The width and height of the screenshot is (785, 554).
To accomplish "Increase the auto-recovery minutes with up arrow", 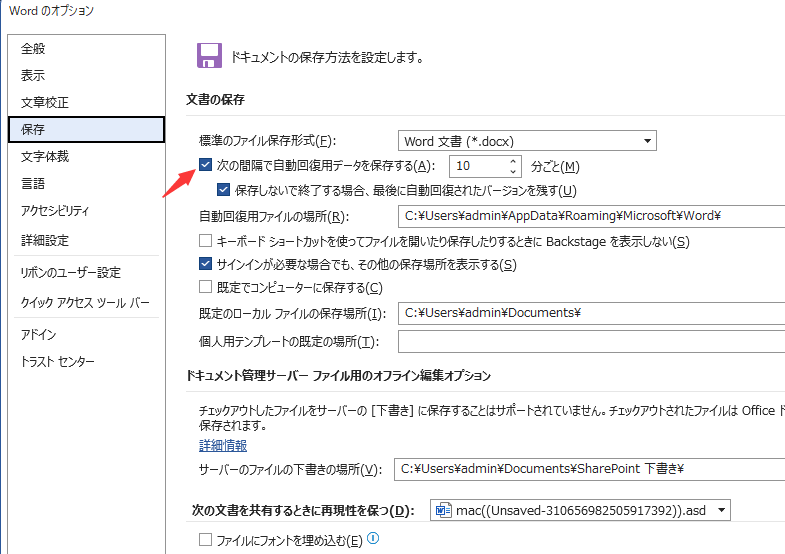I will click(513, 161).
